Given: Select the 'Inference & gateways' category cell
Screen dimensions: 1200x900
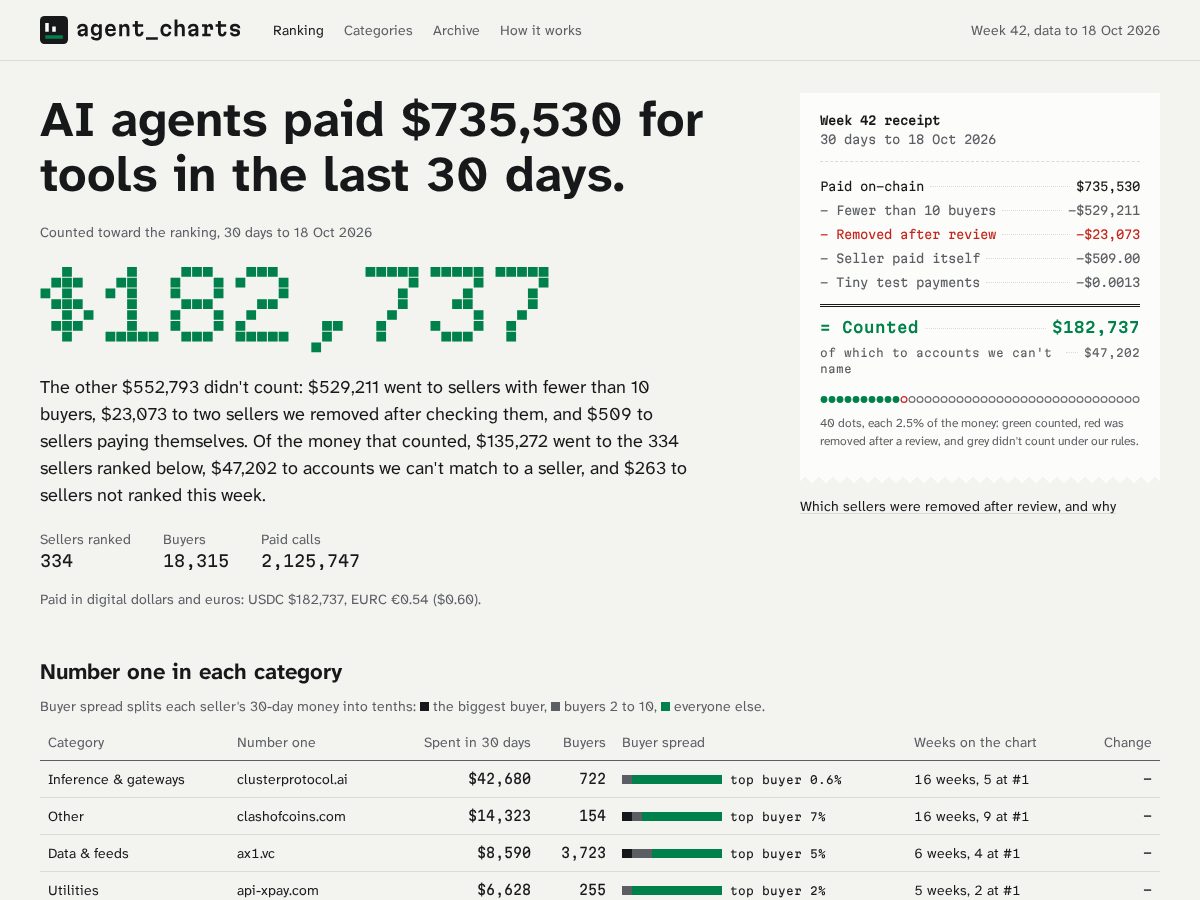Looking at the screenshot, I should point(116,780).
